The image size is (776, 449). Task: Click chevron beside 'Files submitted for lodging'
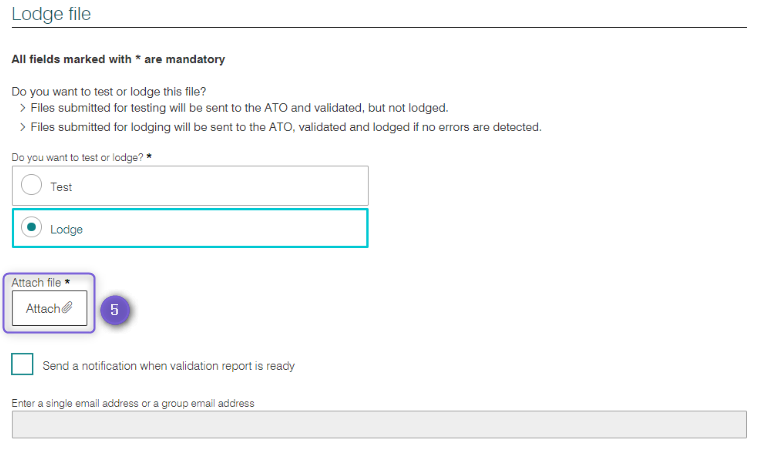[x=22, y=127]
